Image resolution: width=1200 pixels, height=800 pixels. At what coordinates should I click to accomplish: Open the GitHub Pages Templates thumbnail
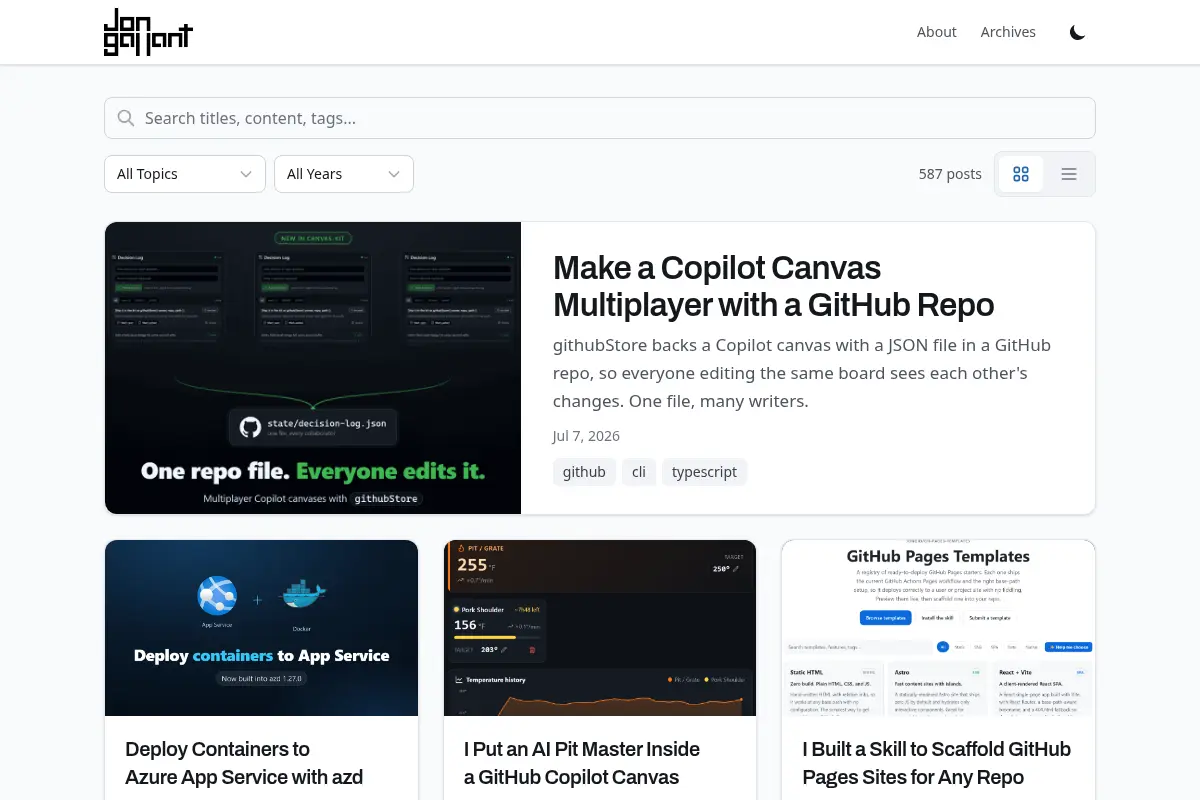pos(938,628)
